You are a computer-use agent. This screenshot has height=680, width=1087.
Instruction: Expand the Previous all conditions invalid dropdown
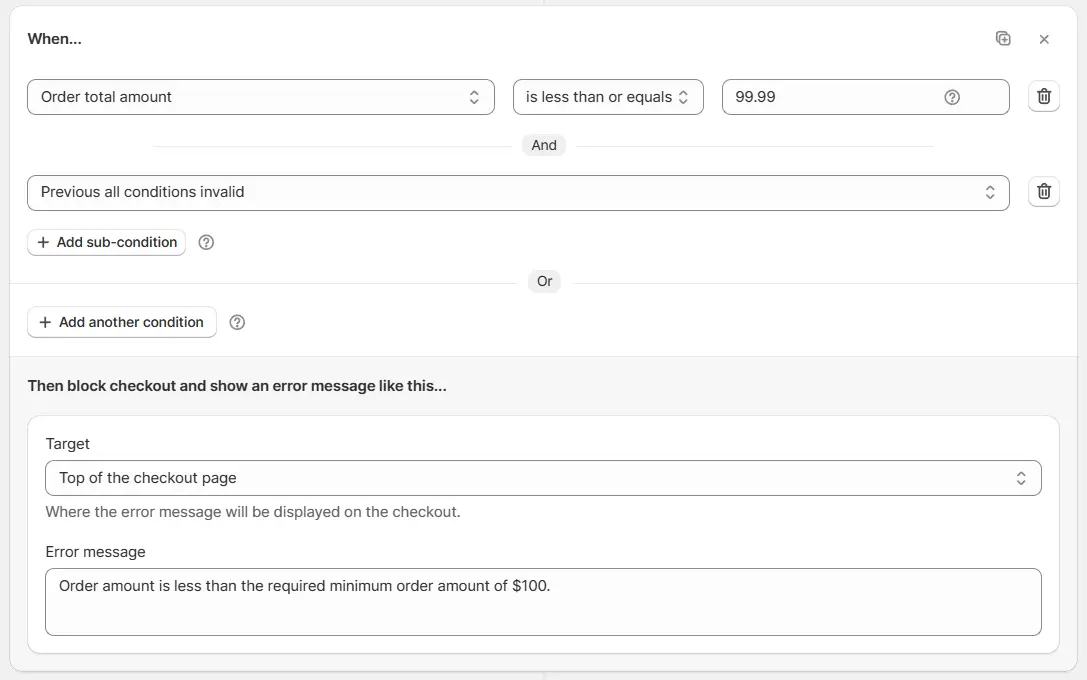[x=517, y=192]
